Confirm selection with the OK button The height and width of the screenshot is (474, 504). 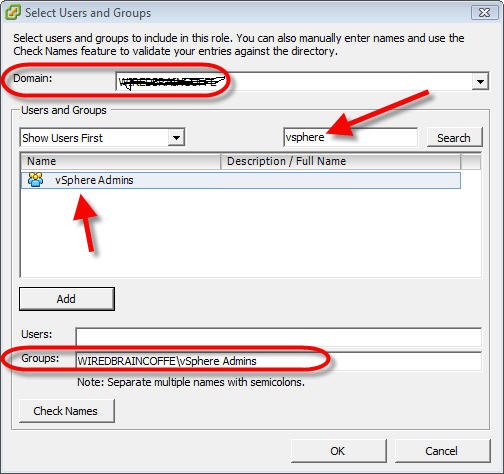point(339,451)
